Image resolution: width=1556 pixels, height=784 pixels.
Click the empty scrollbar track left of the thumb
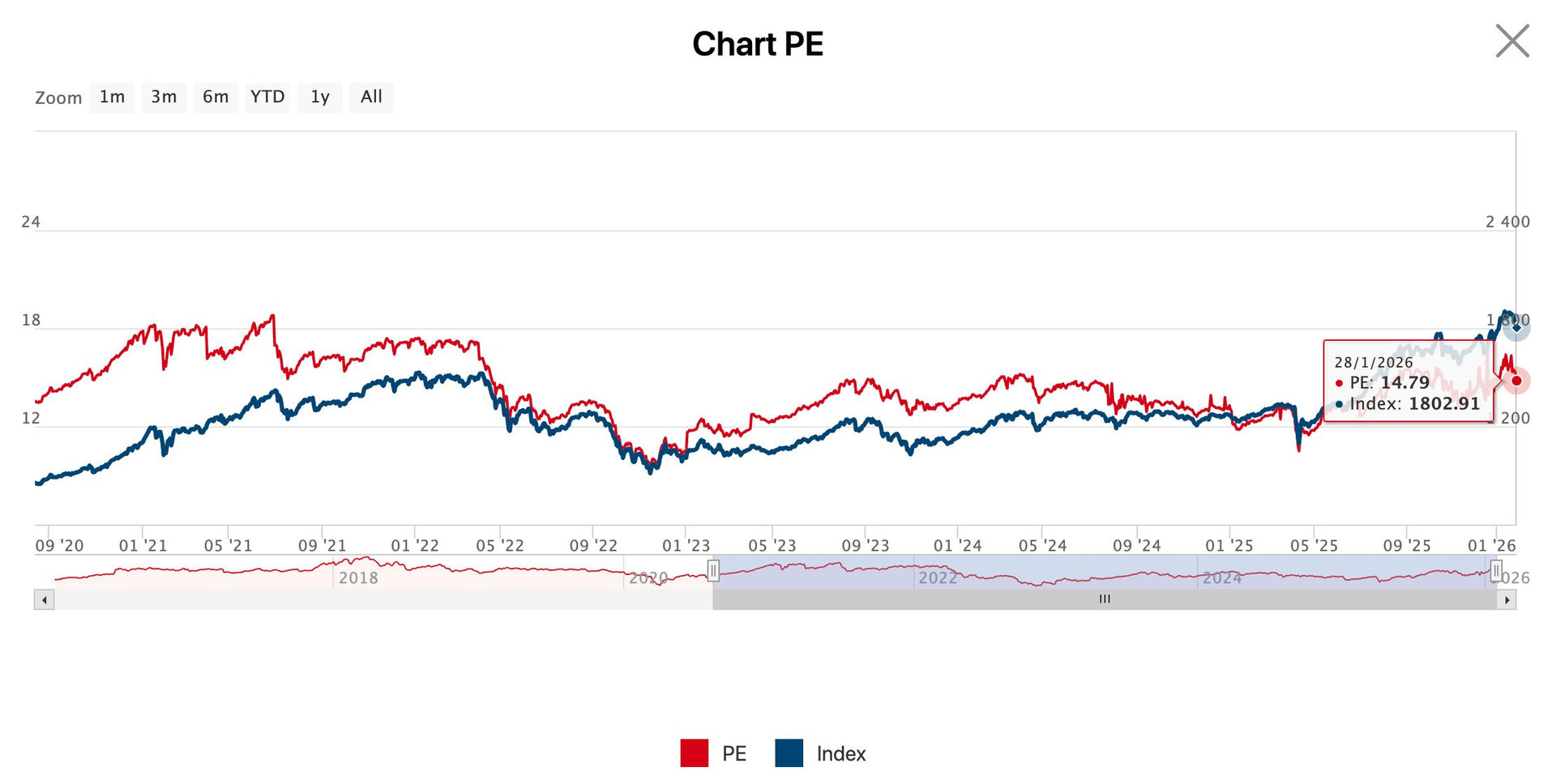pyautogui.click(x=381, y=600)
